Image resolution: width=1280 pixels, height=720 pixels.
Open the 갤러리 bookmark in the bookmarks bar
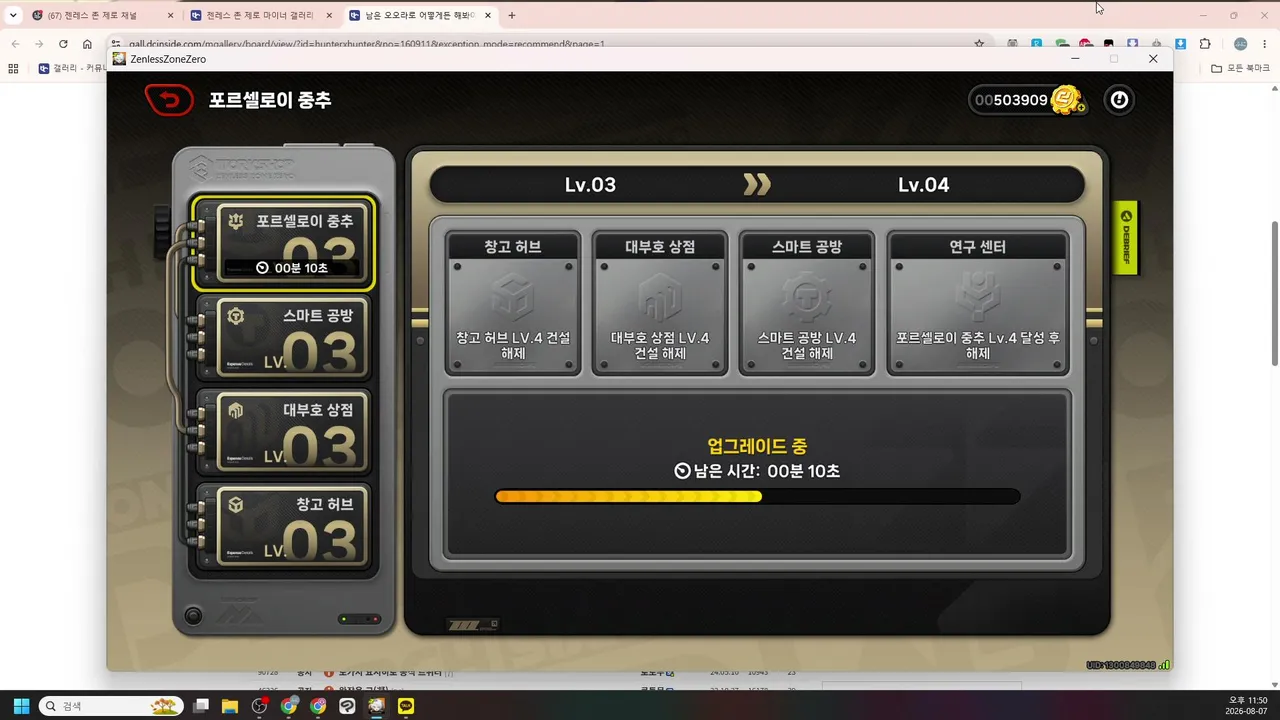[x=71, y=68]
